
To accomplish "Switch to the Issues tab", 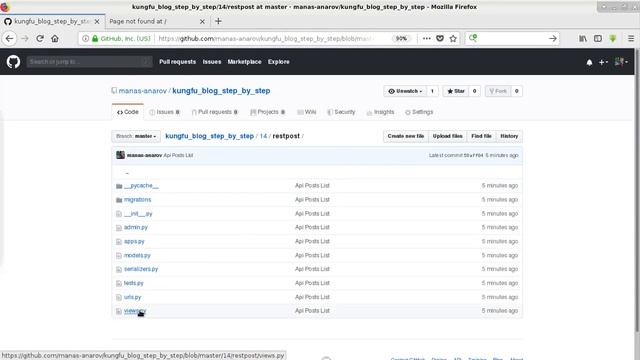I will [x=164, y=112].
